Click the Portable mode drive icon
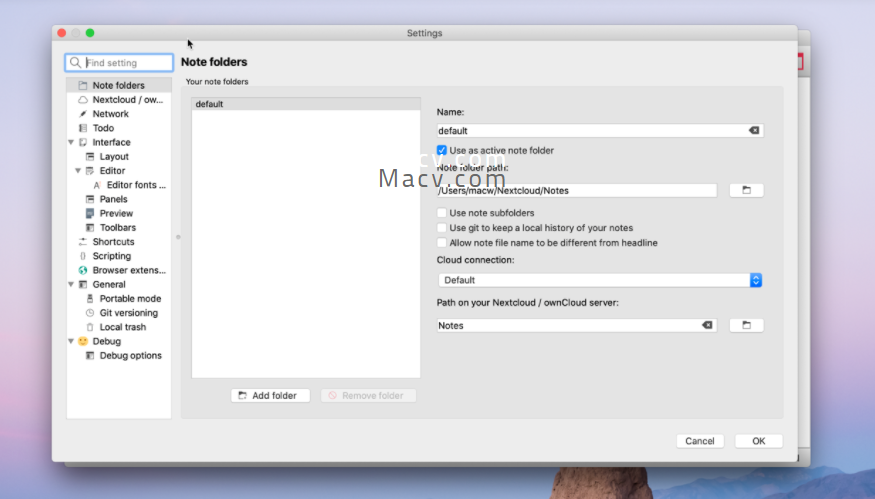 pos(90,299)
